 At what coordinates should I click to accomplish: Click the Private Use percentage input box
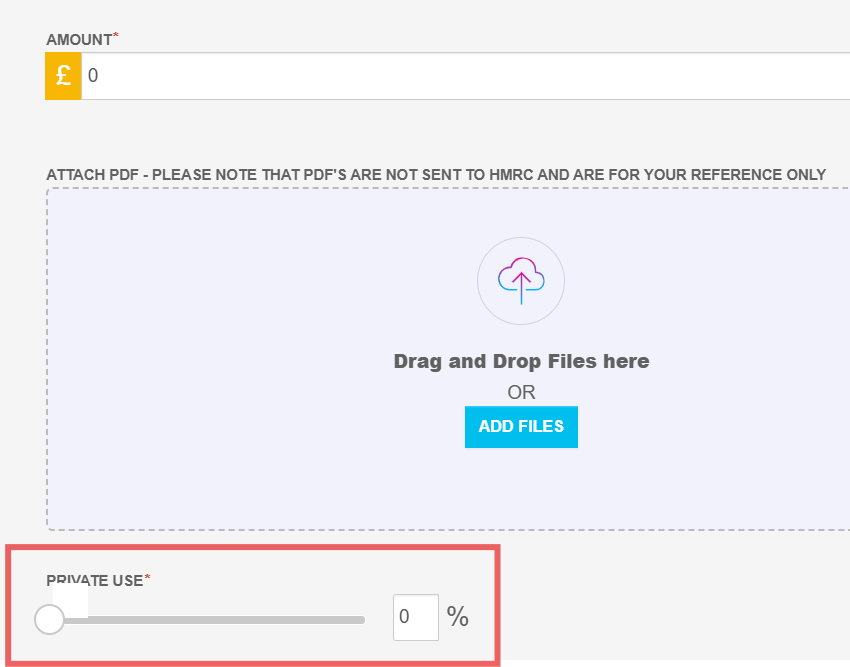click(416, 617)
